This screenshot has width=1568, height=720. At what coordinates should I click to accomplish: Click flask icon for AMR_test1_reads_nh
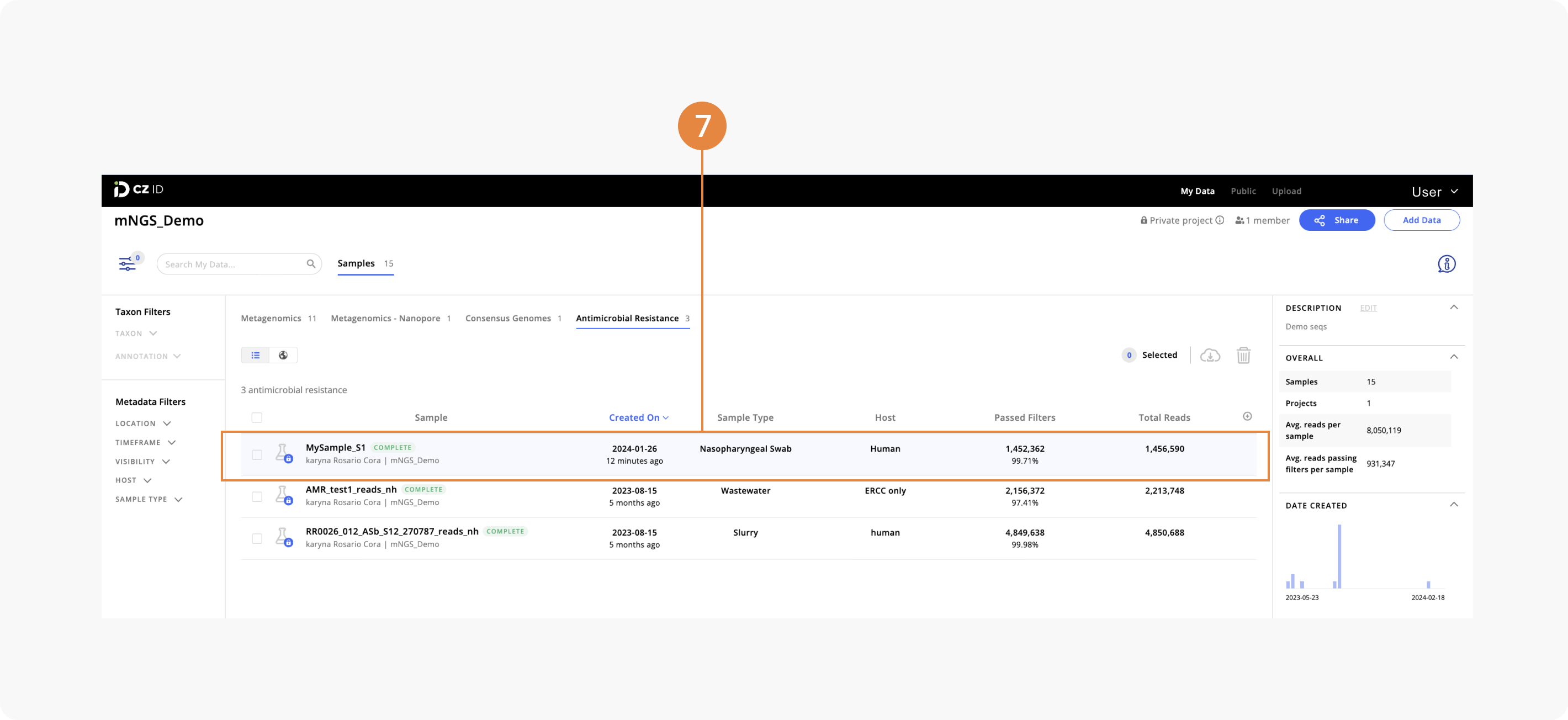click(x=284, y=495)
